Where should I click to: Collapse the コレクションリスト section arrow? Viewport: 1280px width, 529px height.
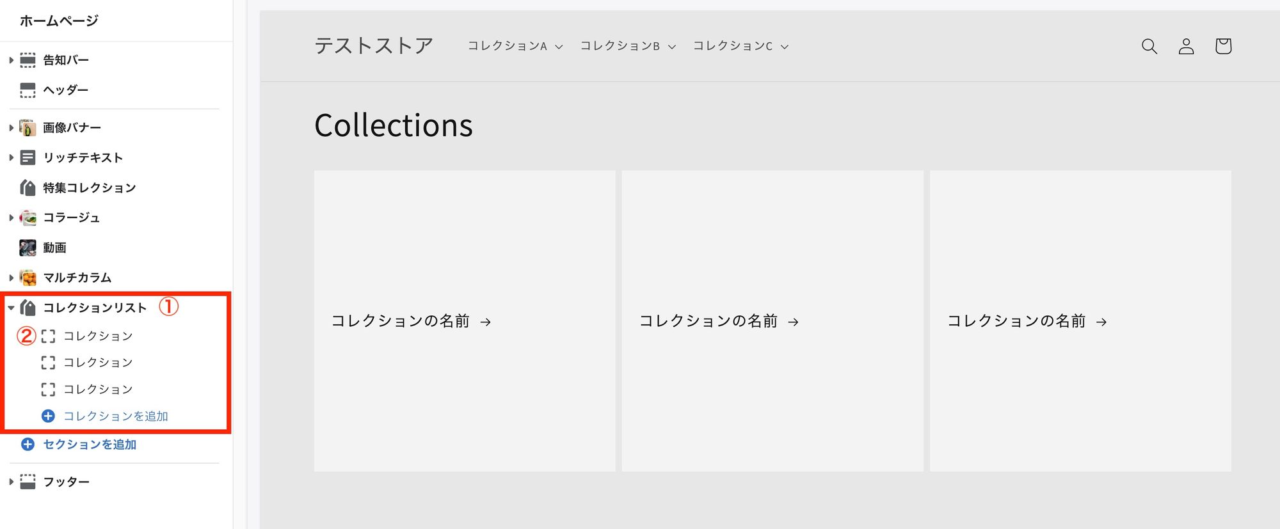coord(11,308)
